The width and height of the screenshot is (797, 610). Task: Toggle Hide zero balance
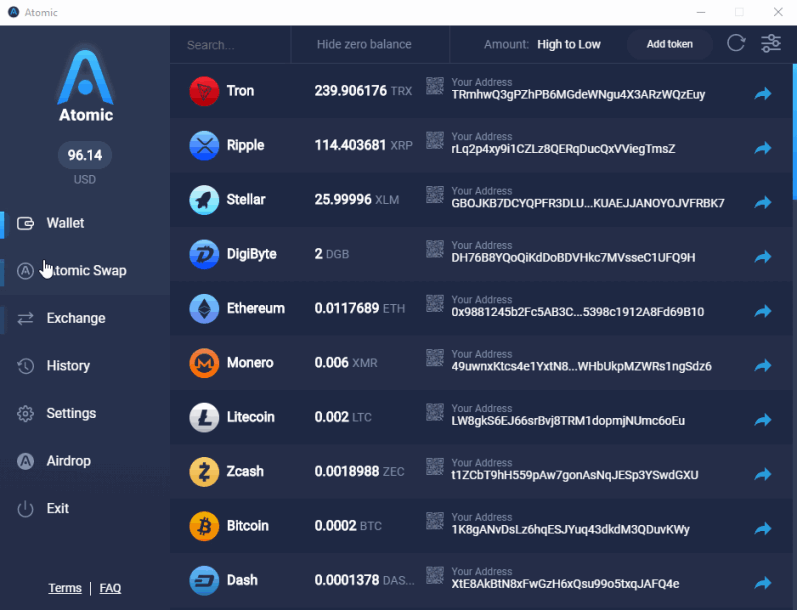click(x=364, y=44)
